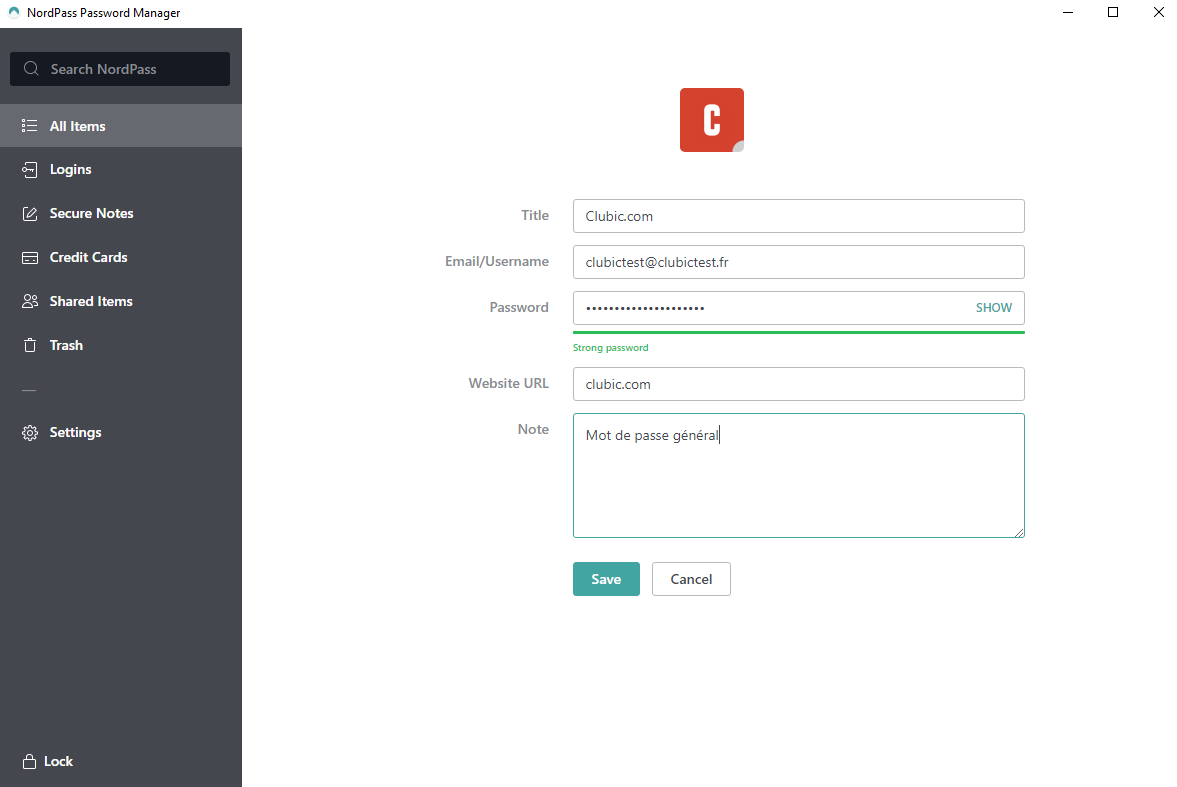Click the 'Password' label

coord(519,307)
